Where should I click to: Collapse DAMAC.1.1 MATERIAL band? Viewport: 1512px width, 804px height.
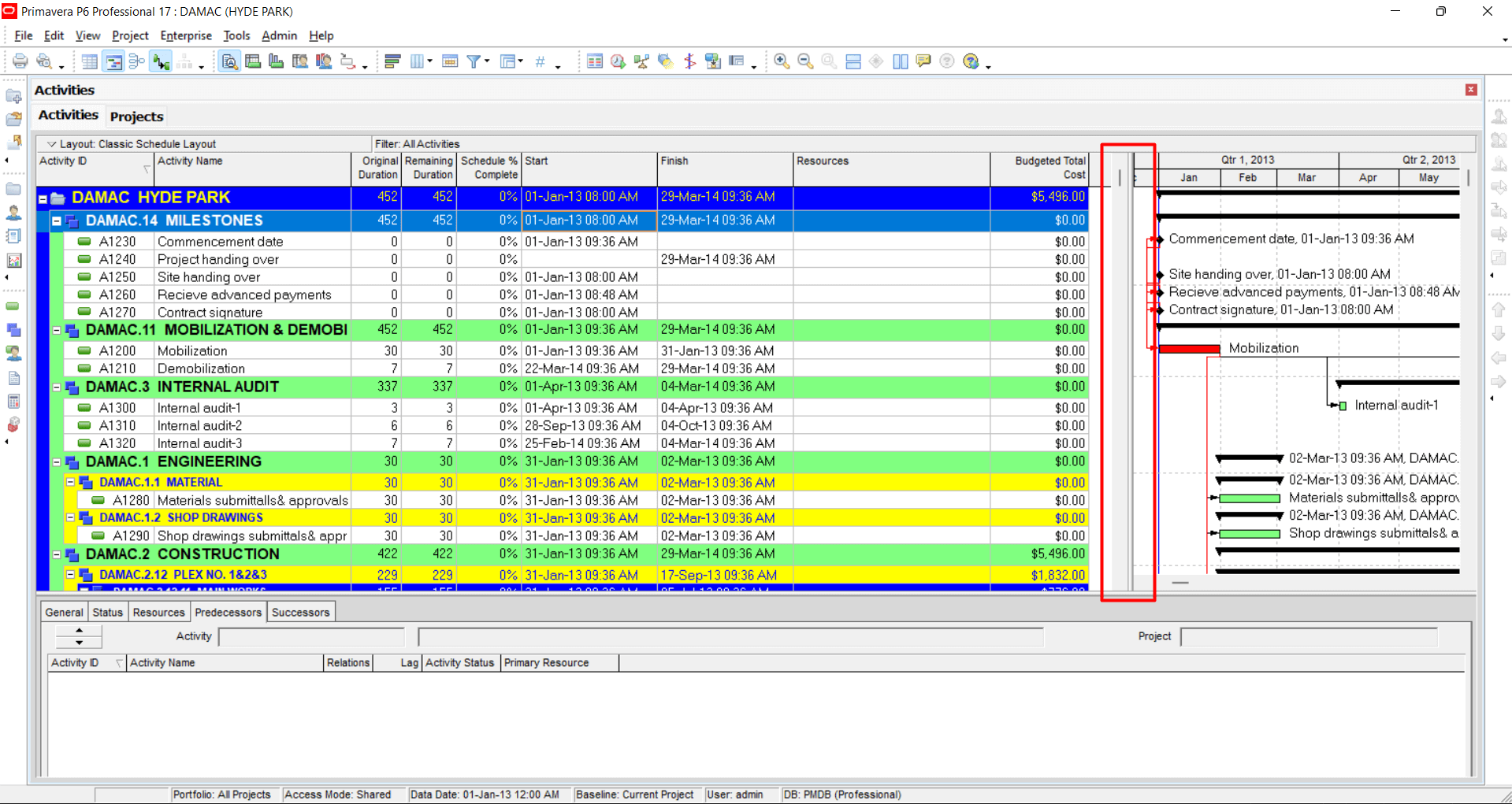click(70, 482)
